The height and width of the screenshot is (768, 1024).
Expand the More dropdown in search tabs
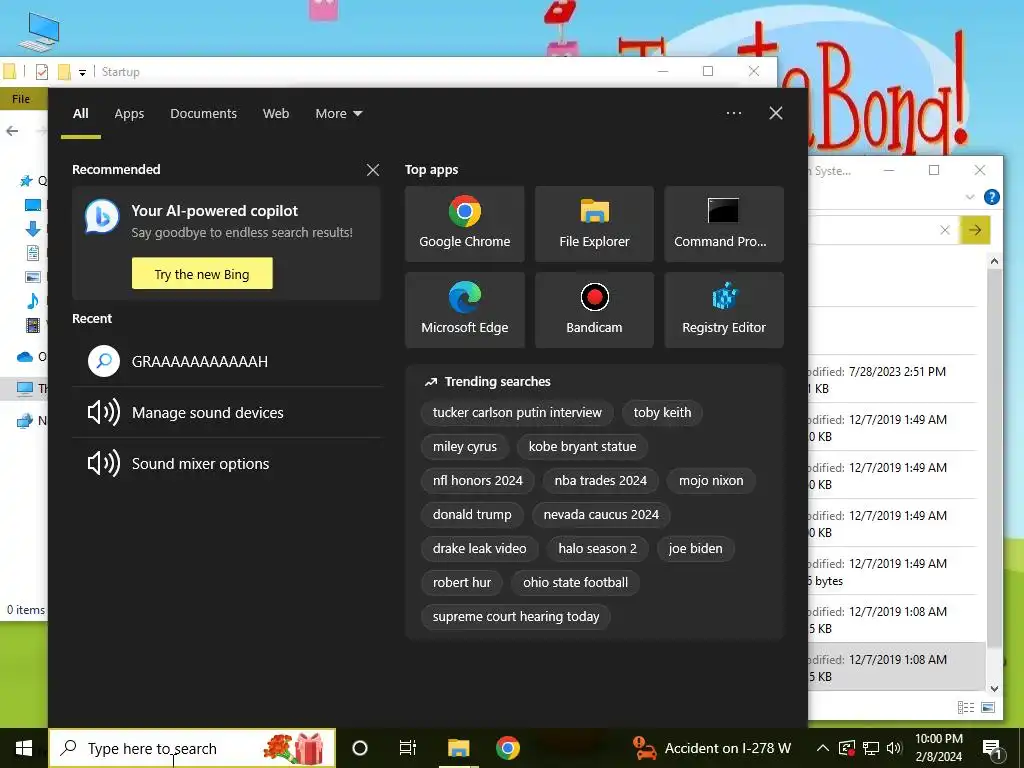coord(338,114)
